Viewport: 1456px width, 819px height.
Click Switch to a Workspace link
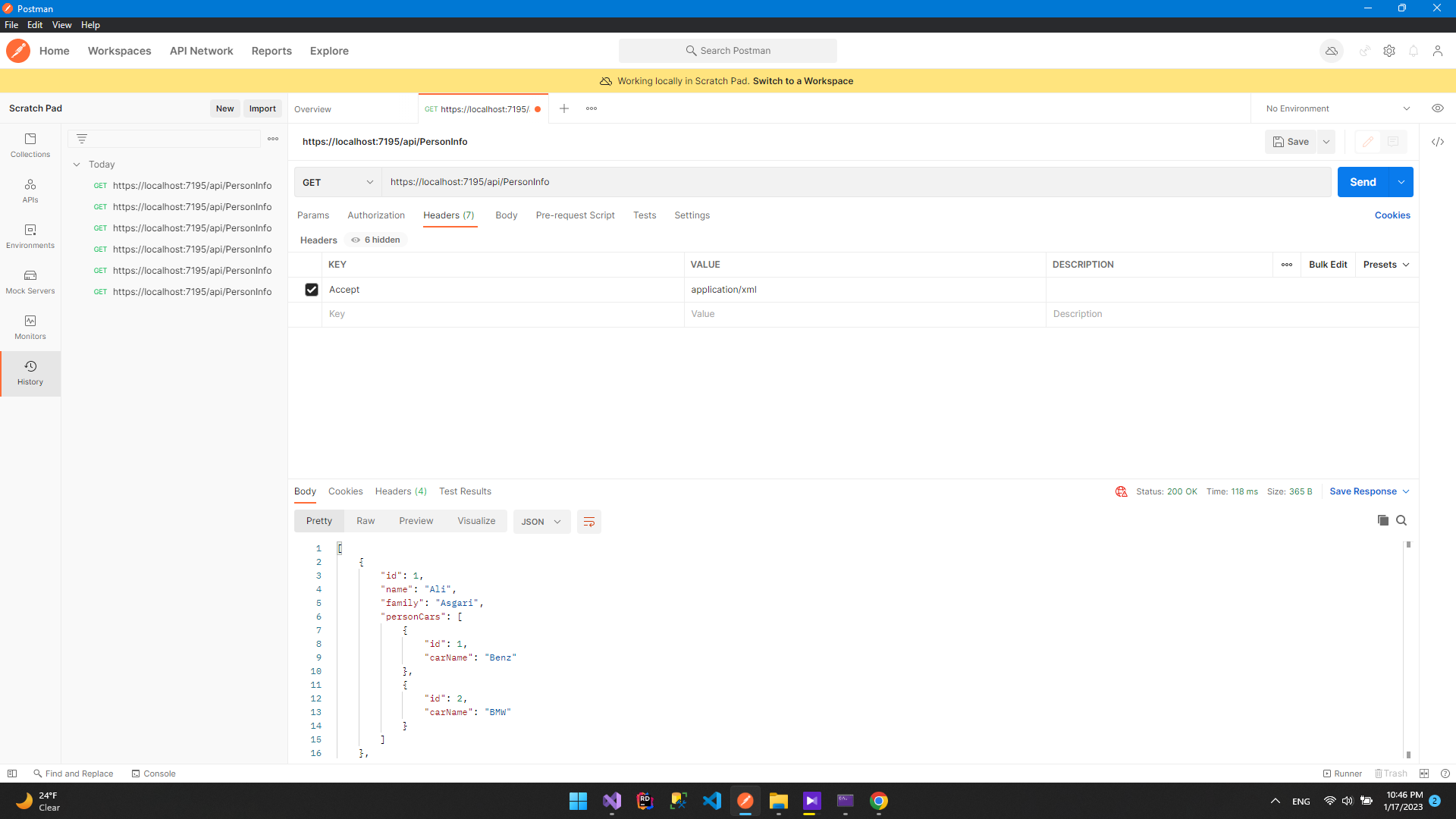coord(803,81)
